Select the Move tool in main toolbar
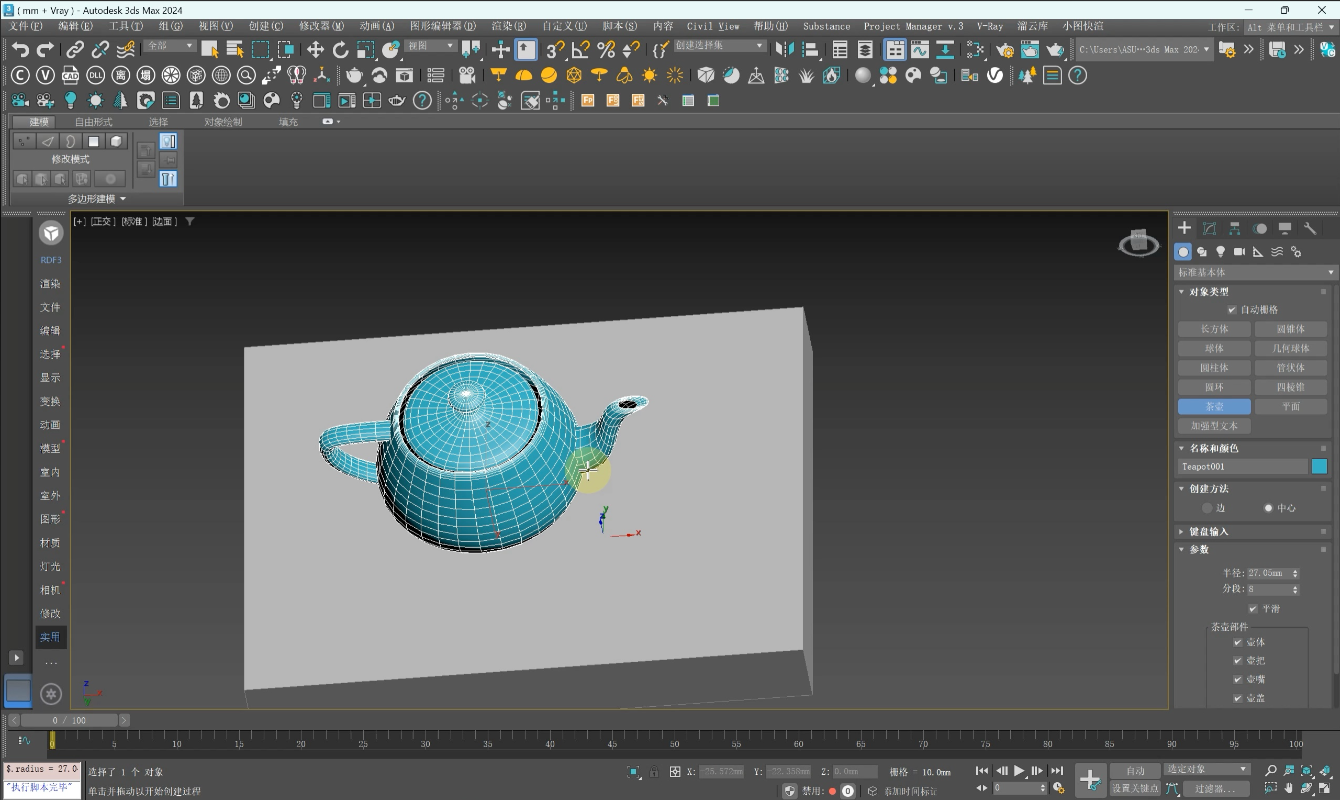This screenshot has height=800, width=1340. click(315, 49)
